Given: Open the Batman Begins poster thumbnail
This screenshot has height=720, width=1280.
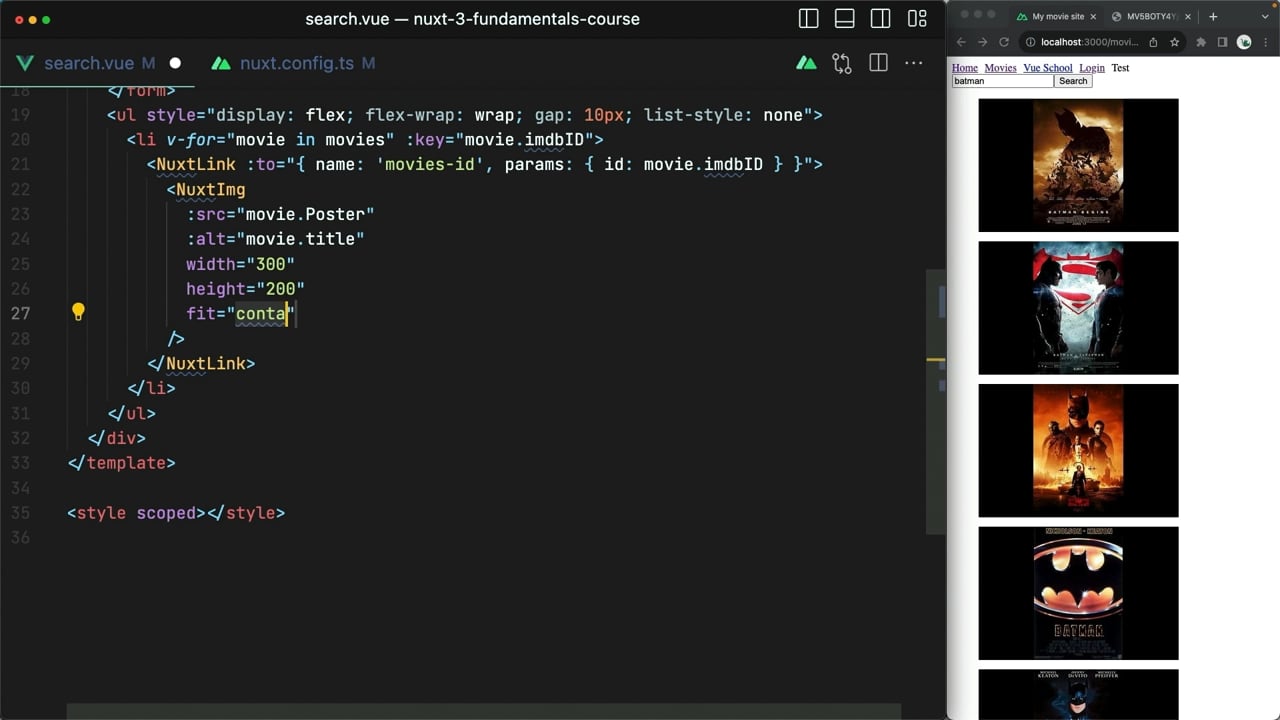Looking at the screenshot, I should coord(1078,165).
